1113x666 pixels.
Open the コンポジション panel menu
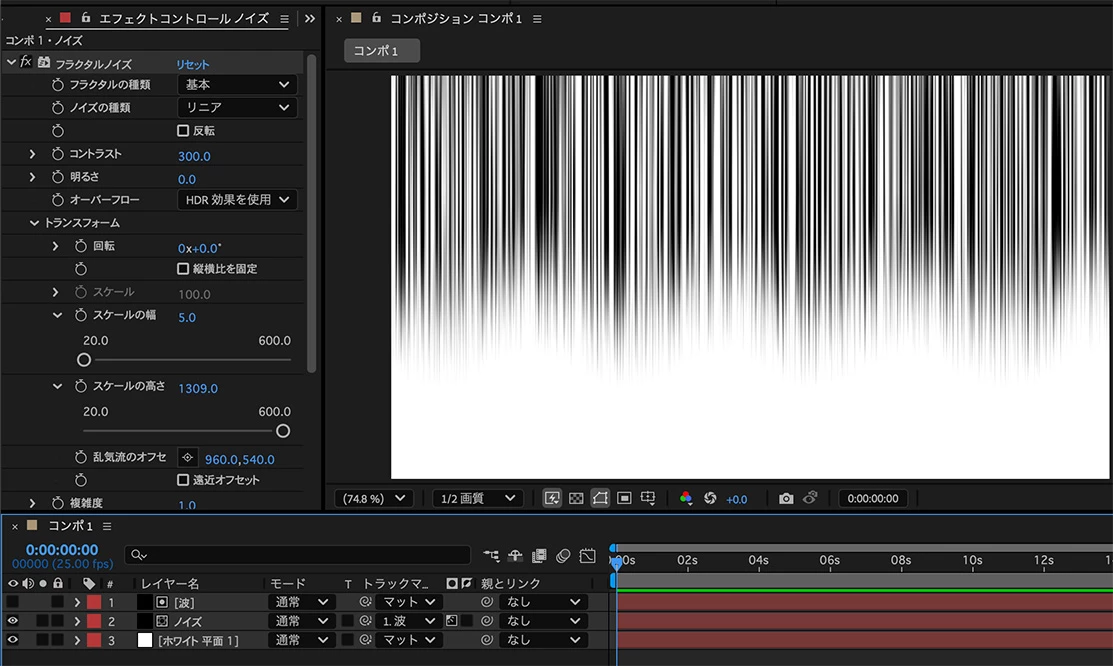coord(537,19)
